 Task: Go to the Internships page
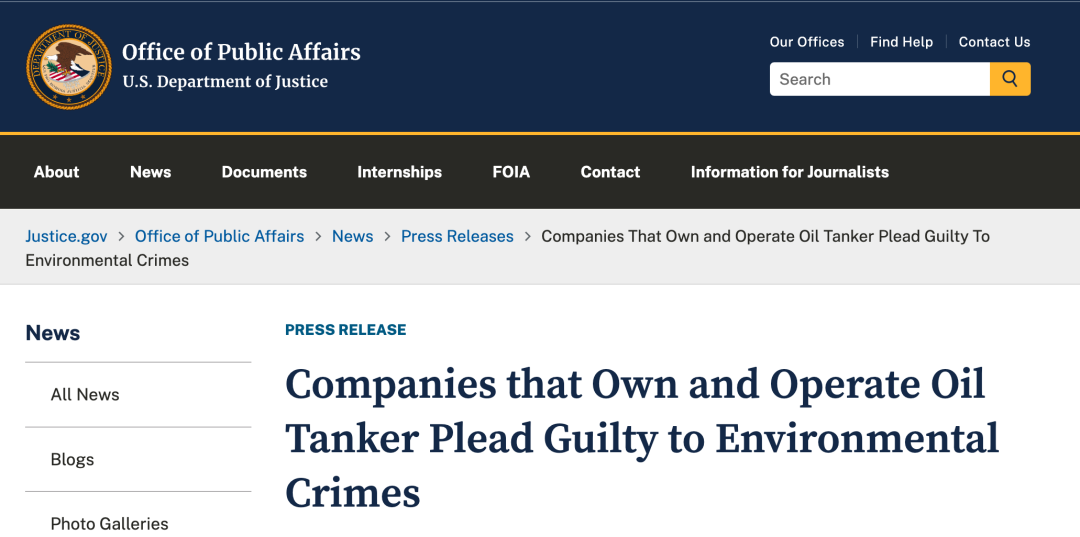[399, 172]
